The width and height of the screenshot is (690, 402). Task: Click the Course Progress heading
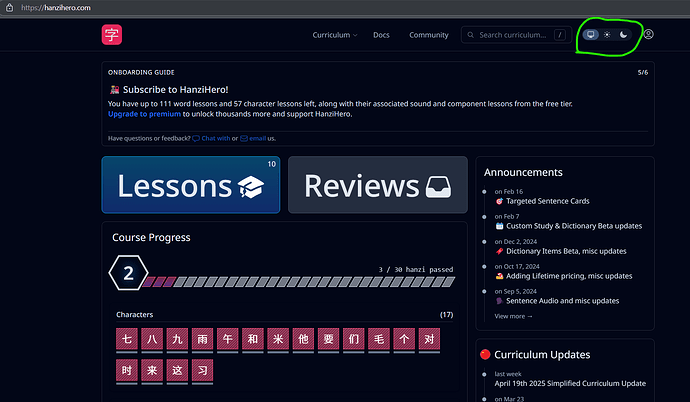coord(151,238)
